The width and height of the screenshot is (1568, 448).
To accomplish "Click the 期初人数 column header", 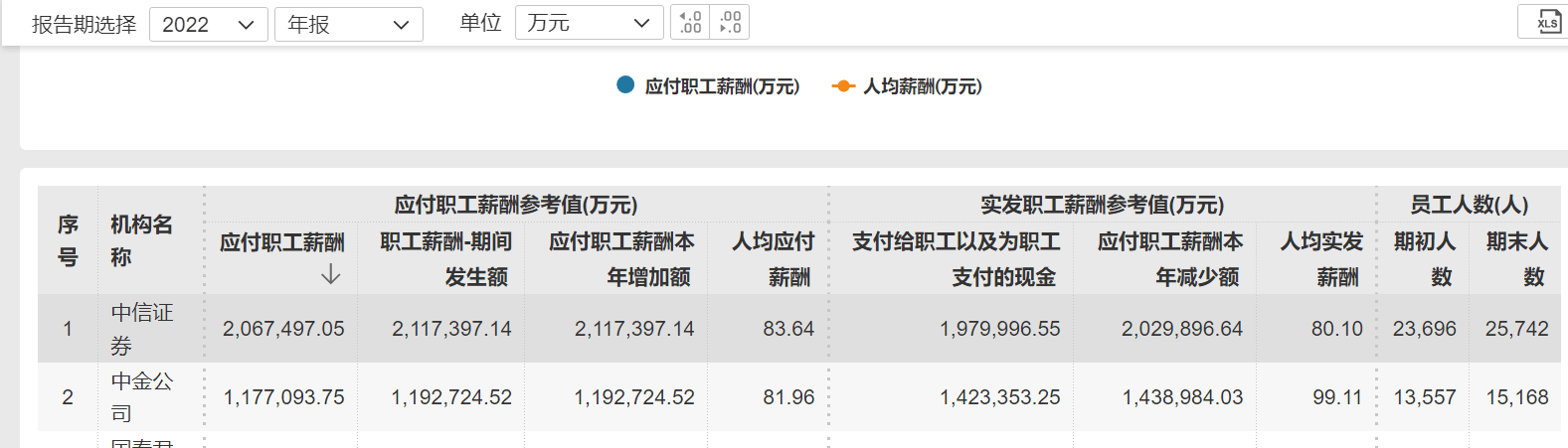I will [1425, 258].
